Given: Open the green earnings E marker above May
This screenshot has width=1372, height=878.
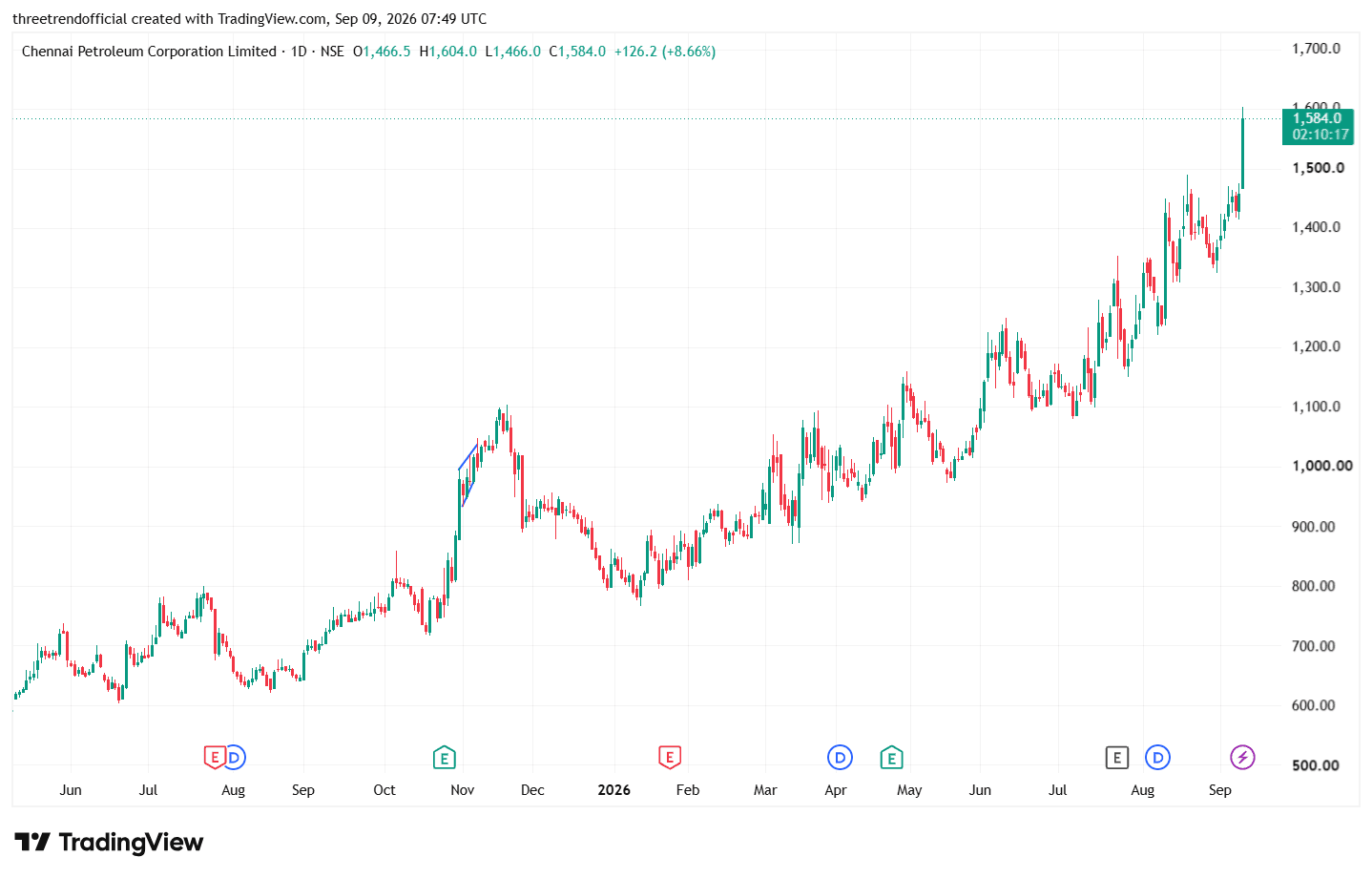Looking at the screenshot, I should [x=891, y=758].
